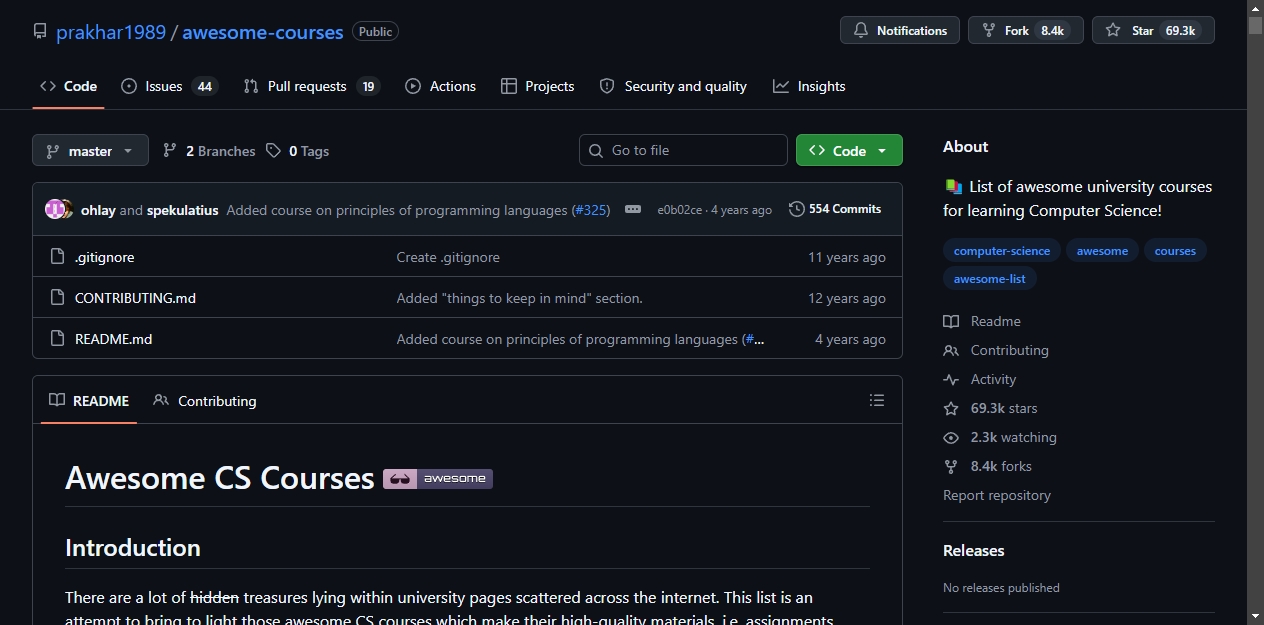This screenshot has height=625, width=1264.
Task: Click the file icon beside CONTRIBUTING.md
Action: pos(57,298)
